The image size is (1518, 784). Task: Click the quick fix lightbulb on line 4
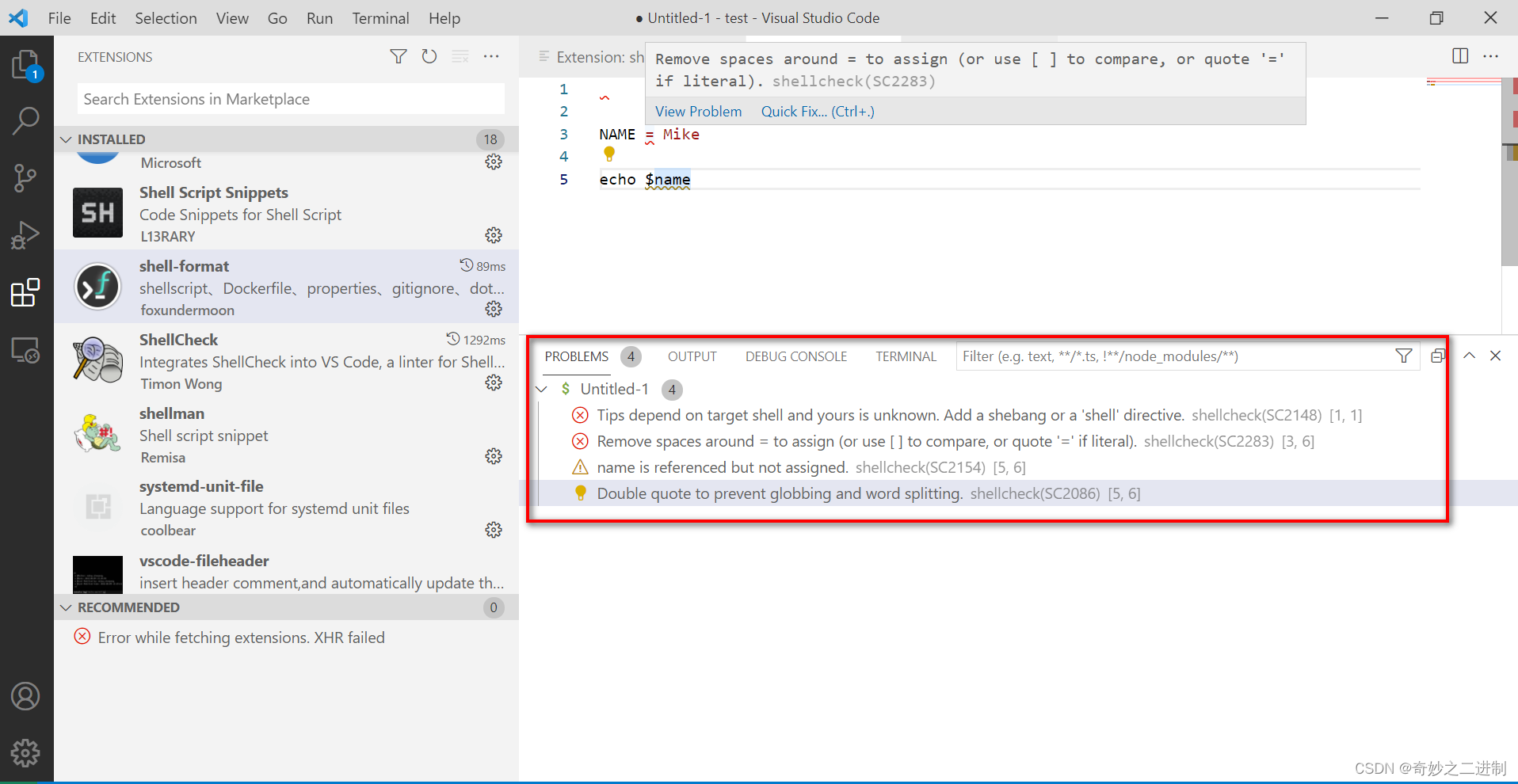608,154
